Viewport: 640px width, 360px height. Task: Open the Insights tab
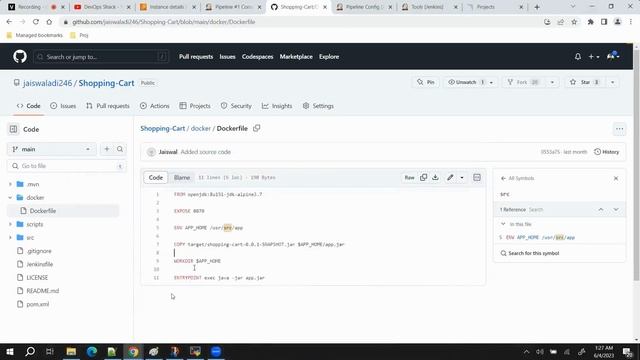[x=277, y=106]
